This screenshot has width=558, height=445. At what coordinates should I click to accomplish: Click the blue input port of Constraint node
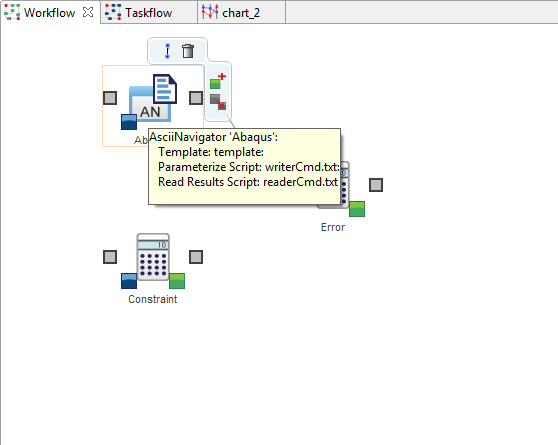tap(129, 281)
